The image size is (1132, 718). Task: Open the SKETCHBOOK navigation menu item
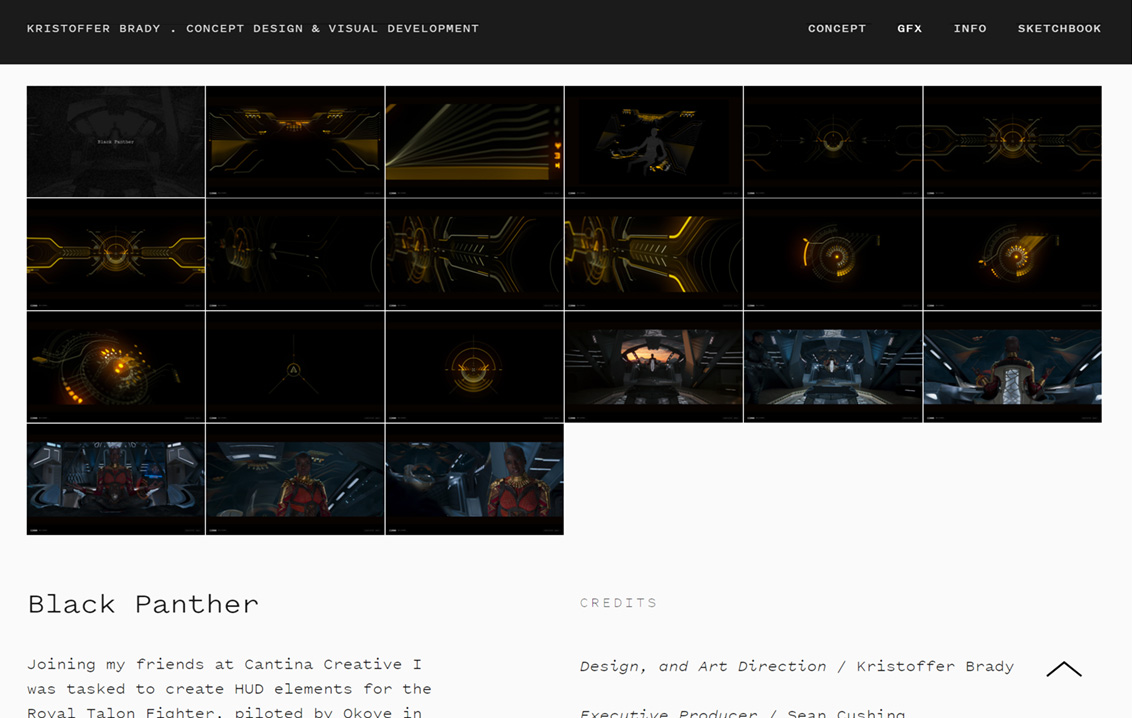(1059, 29)
